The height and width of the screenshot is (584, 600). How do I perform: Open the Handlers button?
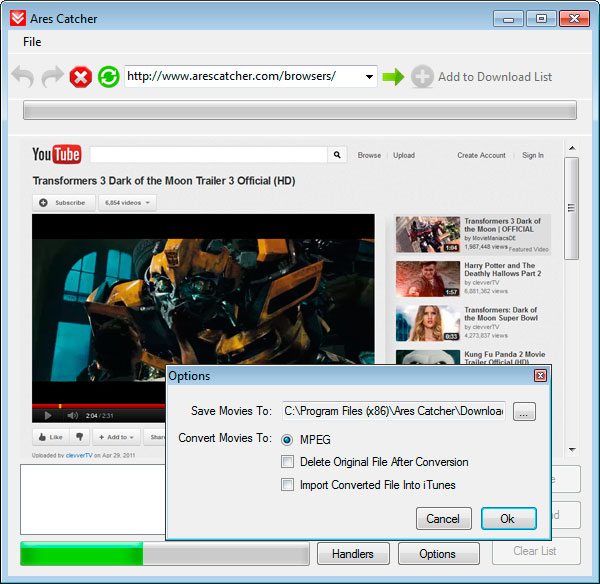pyautogui.click(x=353, y=554)
